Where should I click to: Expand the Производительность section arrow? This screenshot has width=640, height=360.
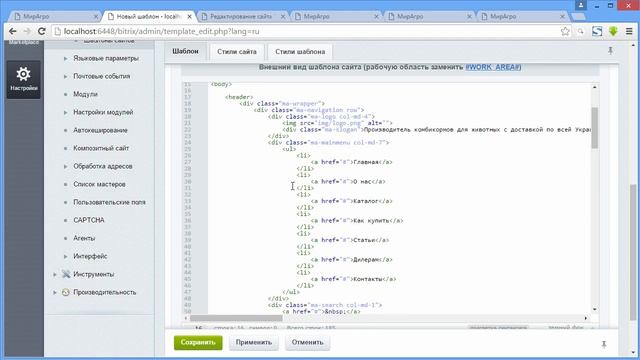[x=55, y=292]
